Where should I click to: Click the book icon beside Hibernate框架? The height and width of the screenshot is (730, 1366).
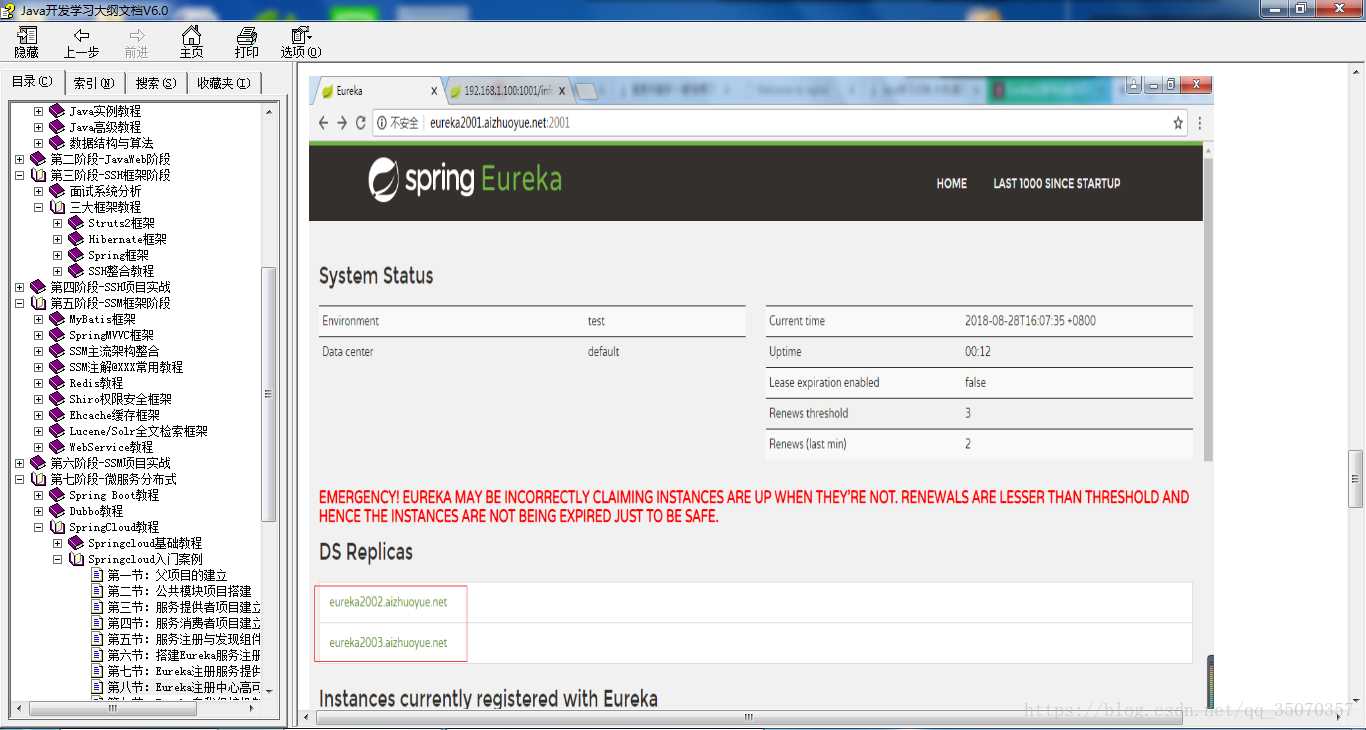click(76, 239)
